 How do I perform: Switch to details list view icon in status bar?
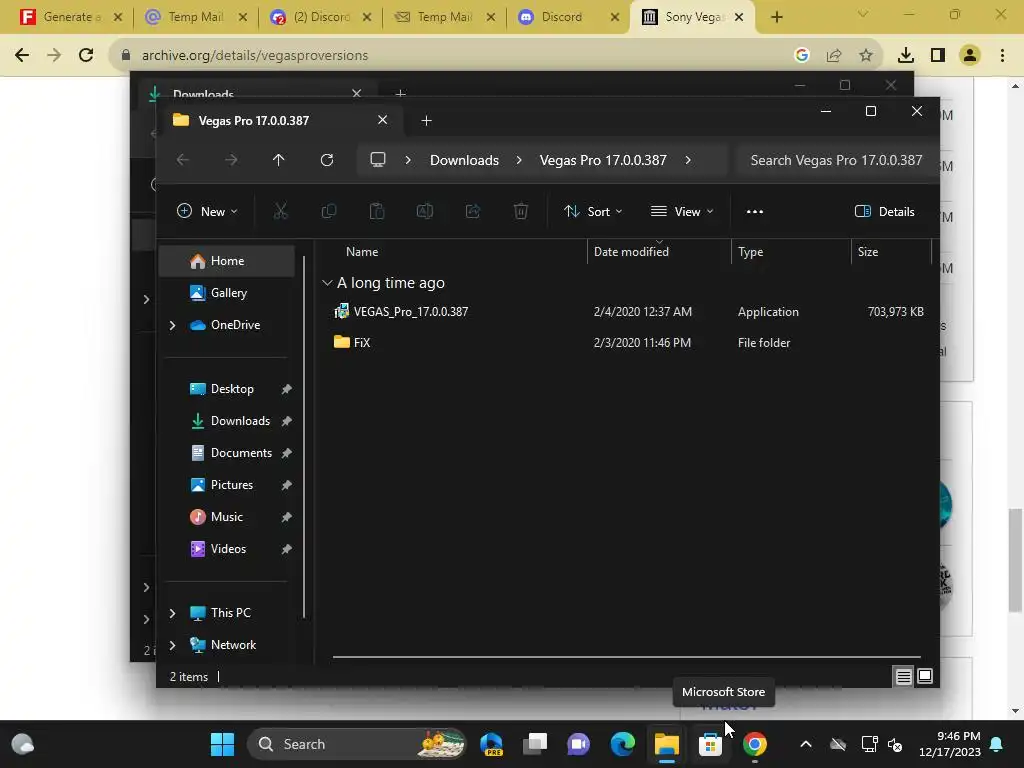[x=903, y=677]
